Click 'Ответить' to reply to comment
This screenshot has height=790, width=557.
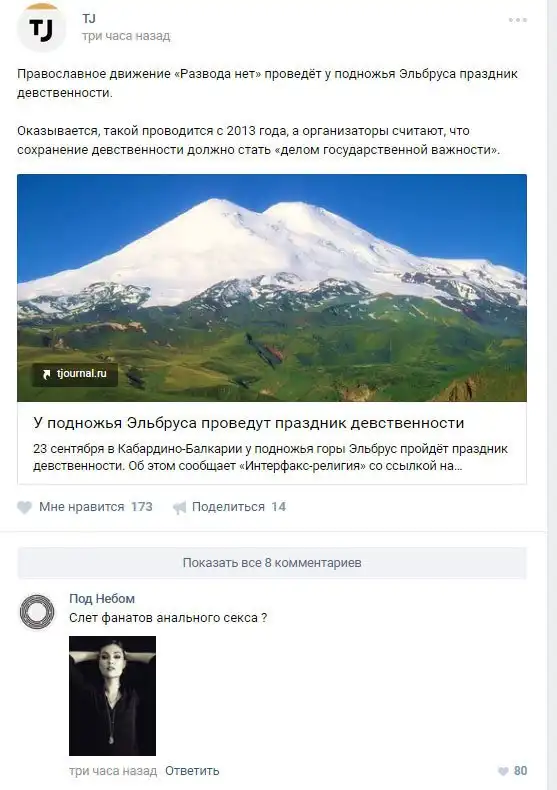192,771
